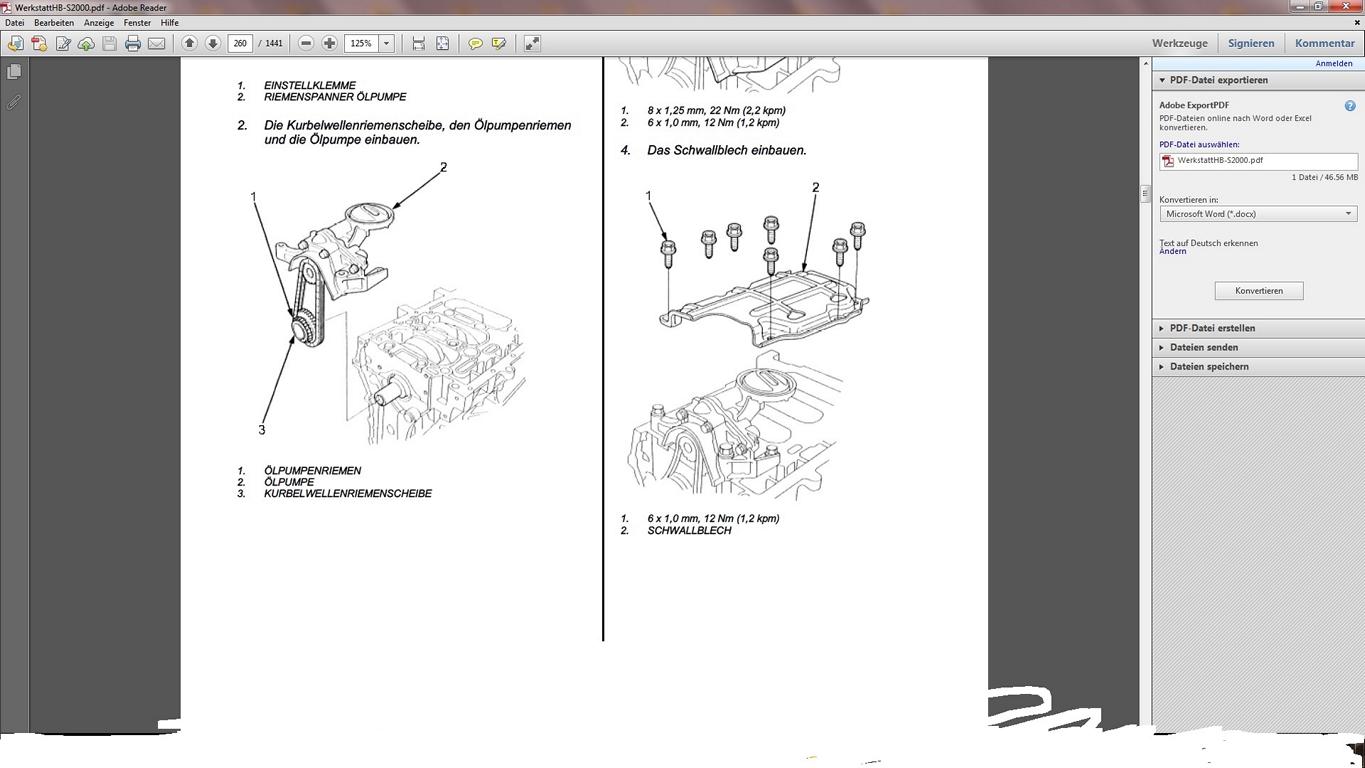The height and width of the screenshot is (768, 1365).
Task: Open page thumbnails in left sidebar
Action: coord(14,72)
